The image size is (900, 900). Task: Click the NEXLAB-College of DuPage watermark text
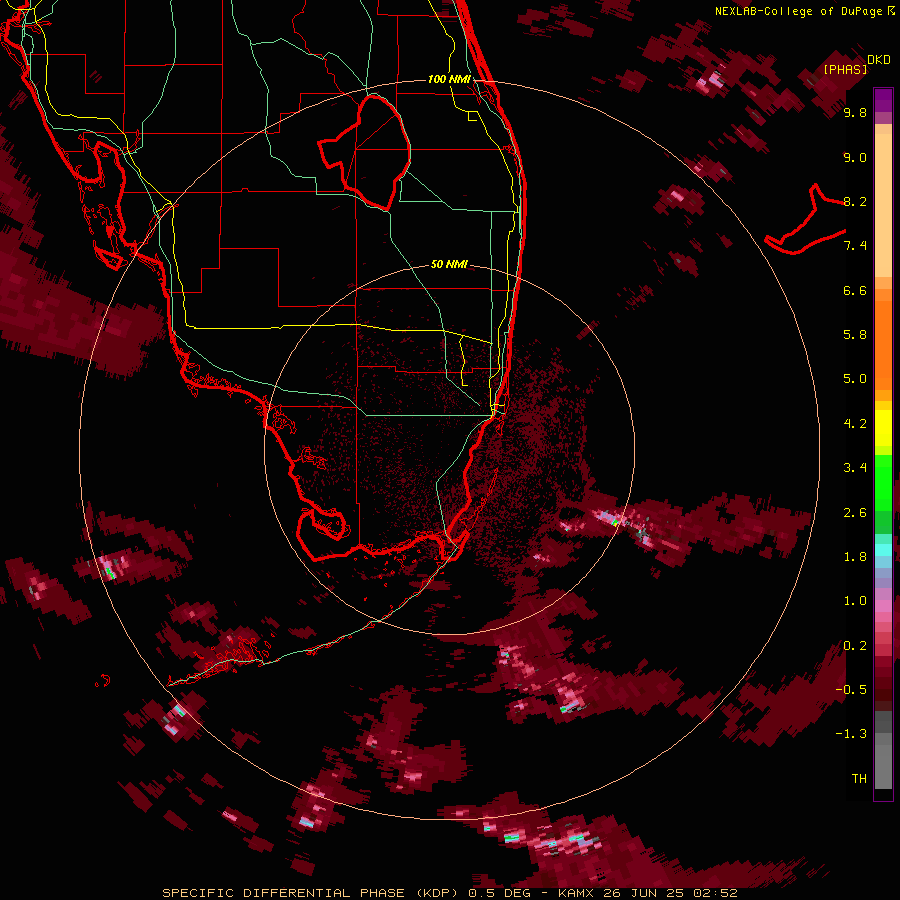tap(804, 11)
